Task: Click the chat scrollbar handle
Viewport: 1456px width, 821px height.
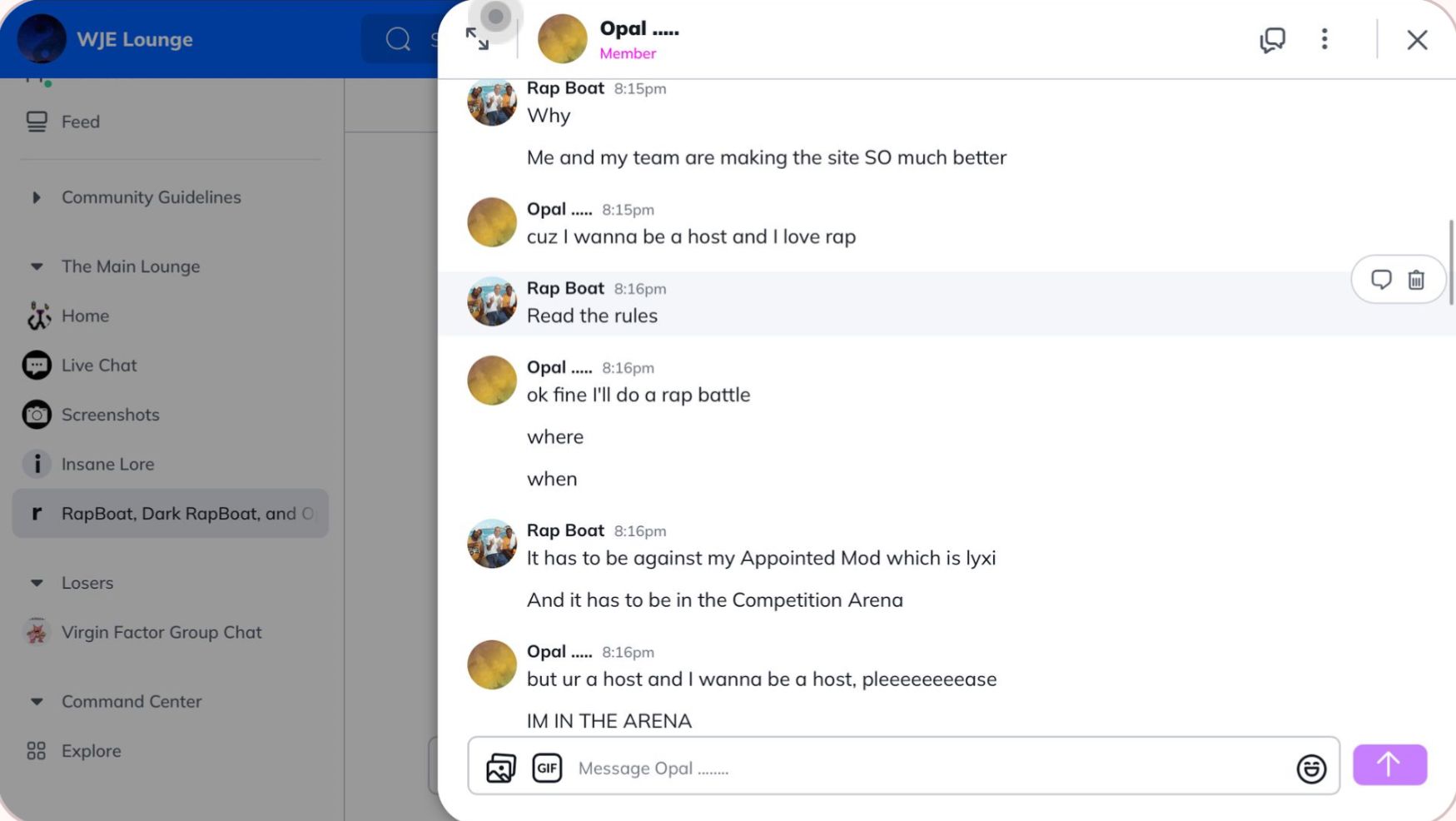Action: 1451,261
